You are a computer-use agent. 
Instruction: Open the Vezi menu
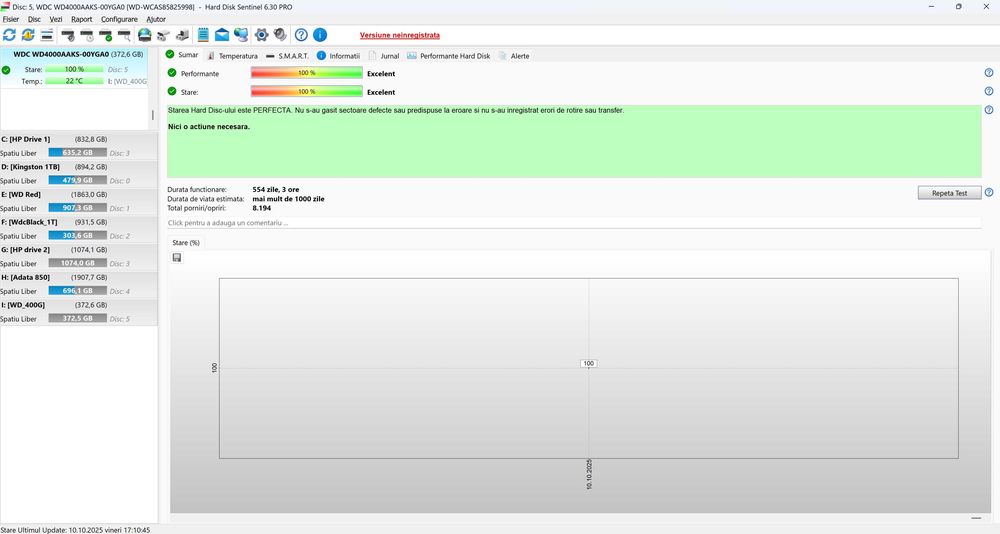tap(56, 19)
